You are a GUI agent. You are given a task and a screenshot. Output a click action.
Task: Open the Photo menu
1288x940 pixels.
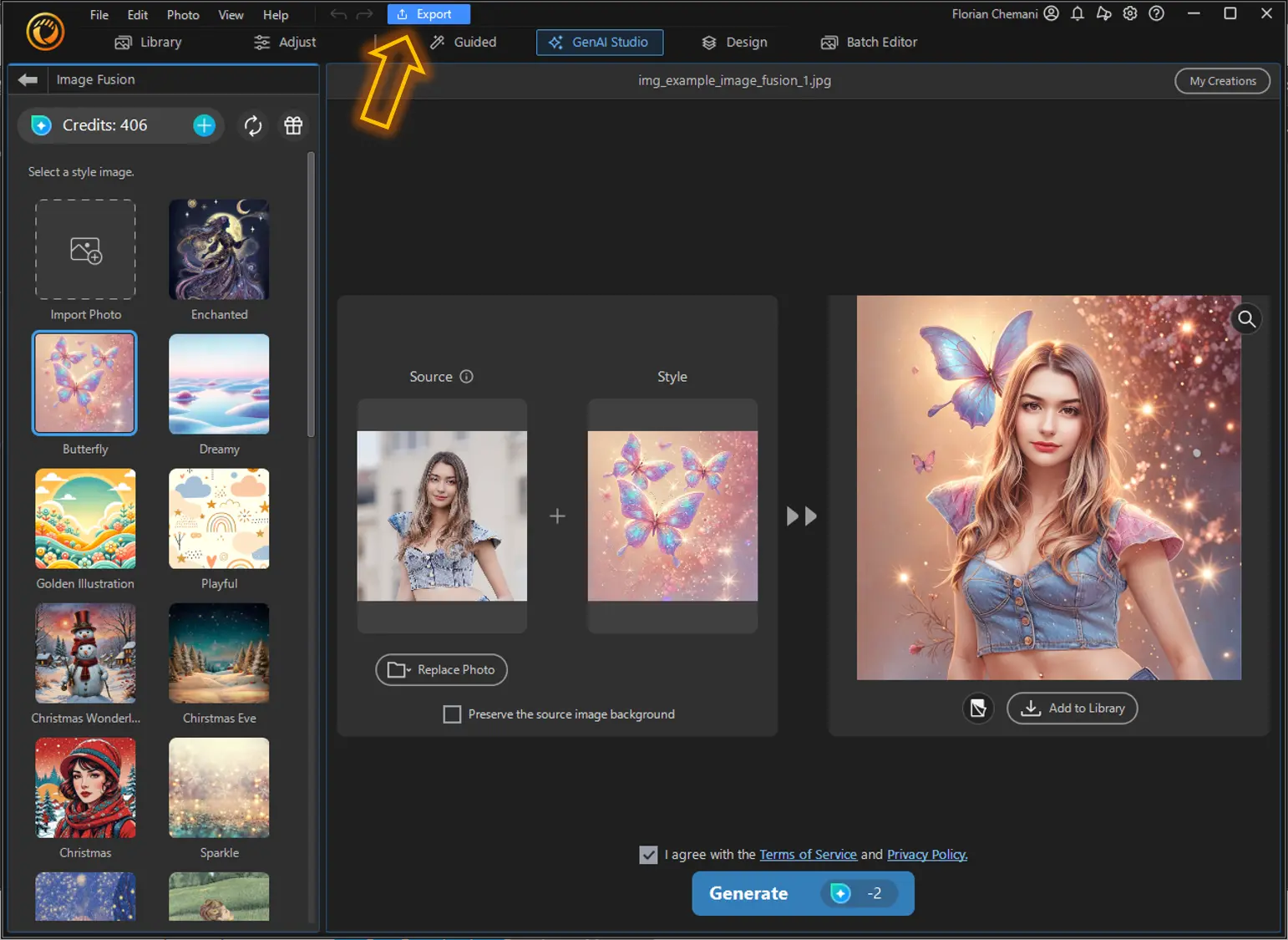[x=182, y=14]
